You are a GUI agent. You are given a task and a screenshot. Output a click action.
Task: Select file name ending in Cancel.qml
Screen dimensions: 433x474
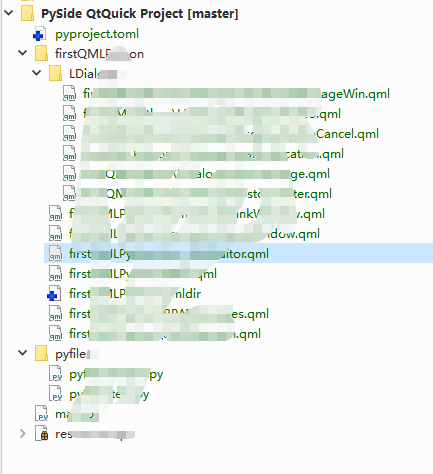click(x=231, y=134)
